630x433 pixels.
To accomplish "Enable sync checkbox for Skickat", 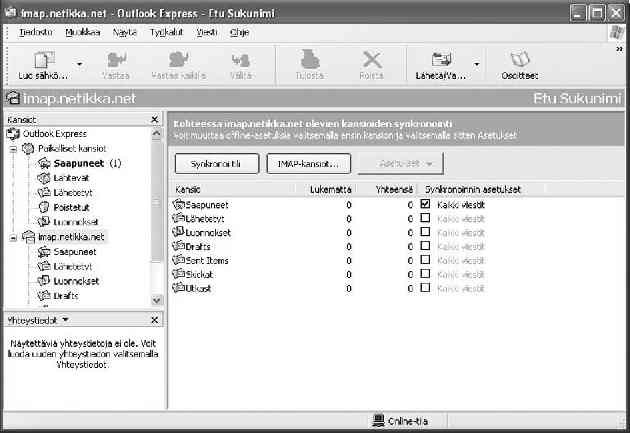I will point(425,274).
